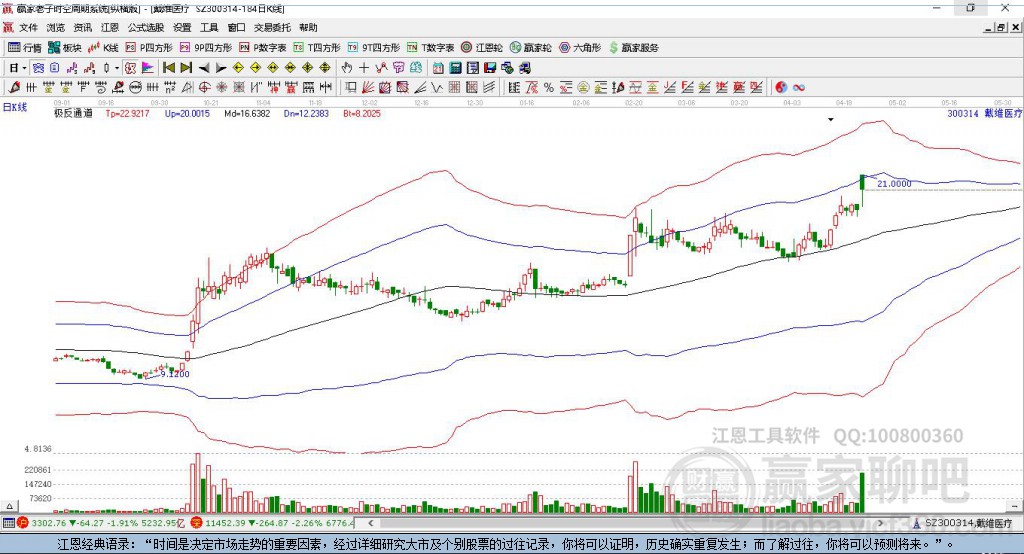
Task: Open the calendar icon
Action: coord(438,68)
